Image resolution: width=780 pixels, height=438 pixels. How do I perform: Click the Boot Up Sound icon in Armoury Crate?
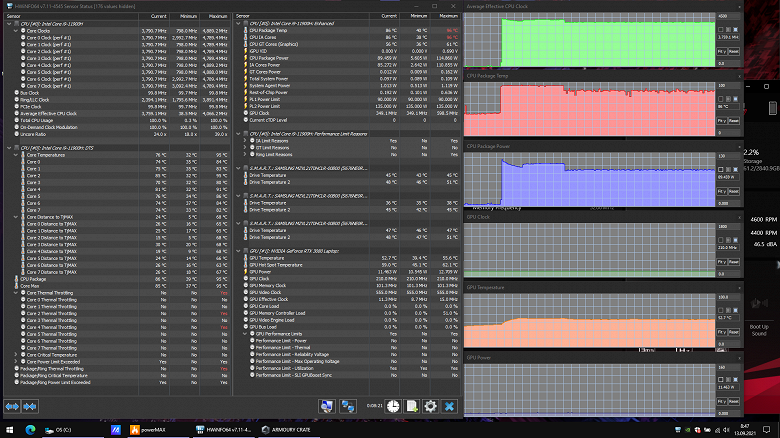(x=759, y=303)
